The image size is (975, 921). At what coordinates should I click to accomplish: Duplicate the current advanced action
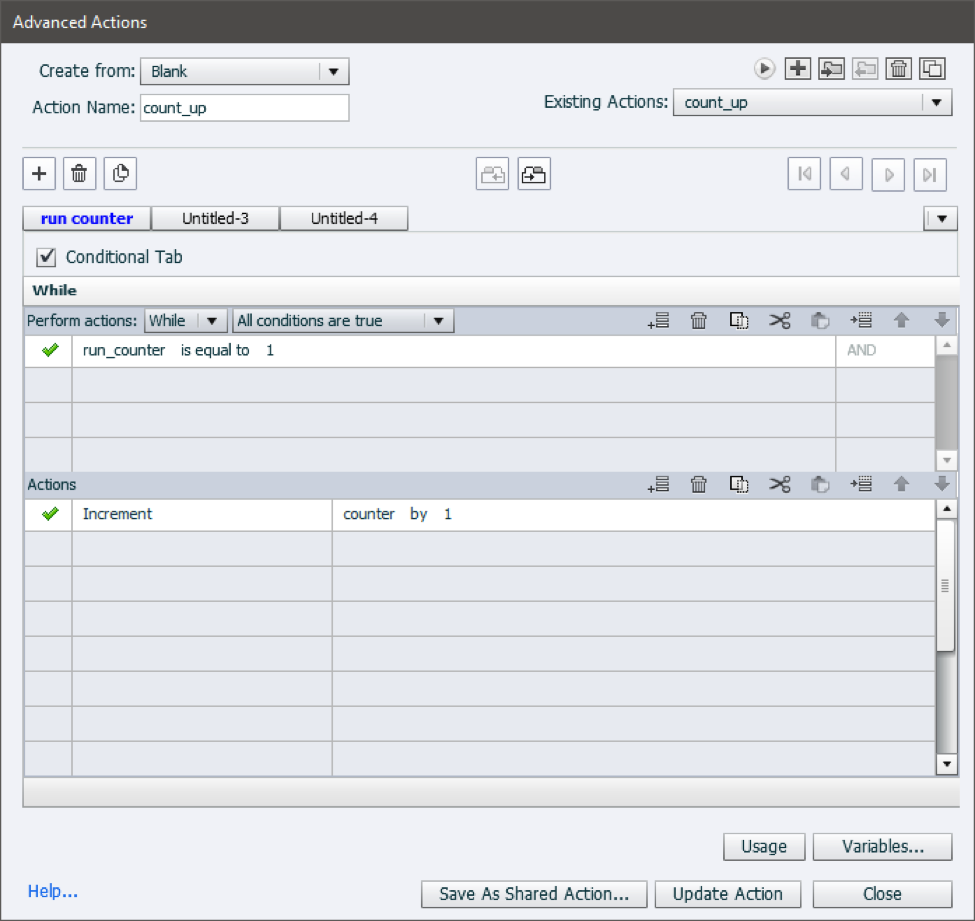[x=932, y=68]
